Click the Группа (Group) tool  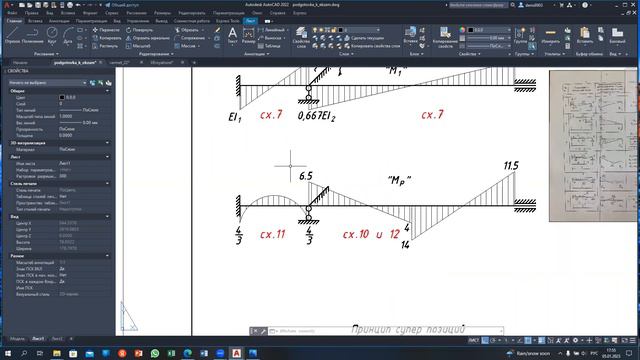point(520,36)
